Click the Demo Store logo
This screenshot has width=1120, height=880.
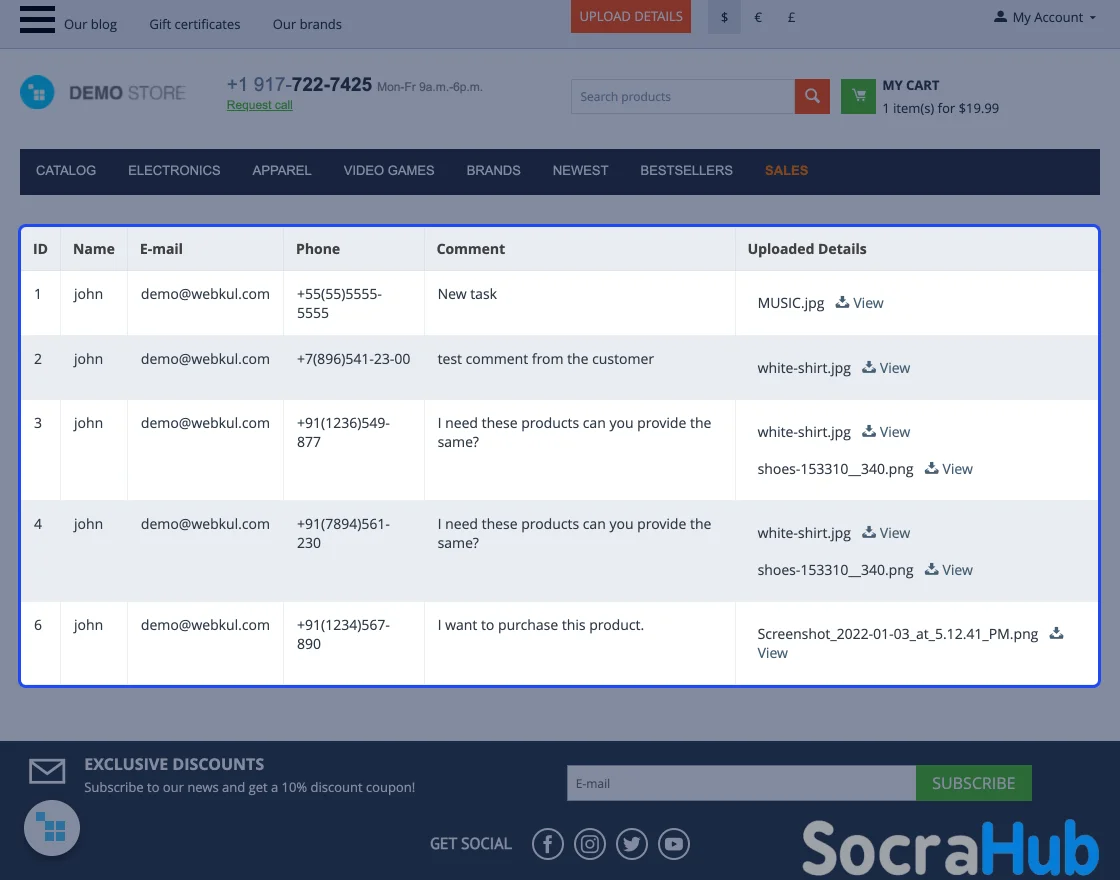click(103, 93)
